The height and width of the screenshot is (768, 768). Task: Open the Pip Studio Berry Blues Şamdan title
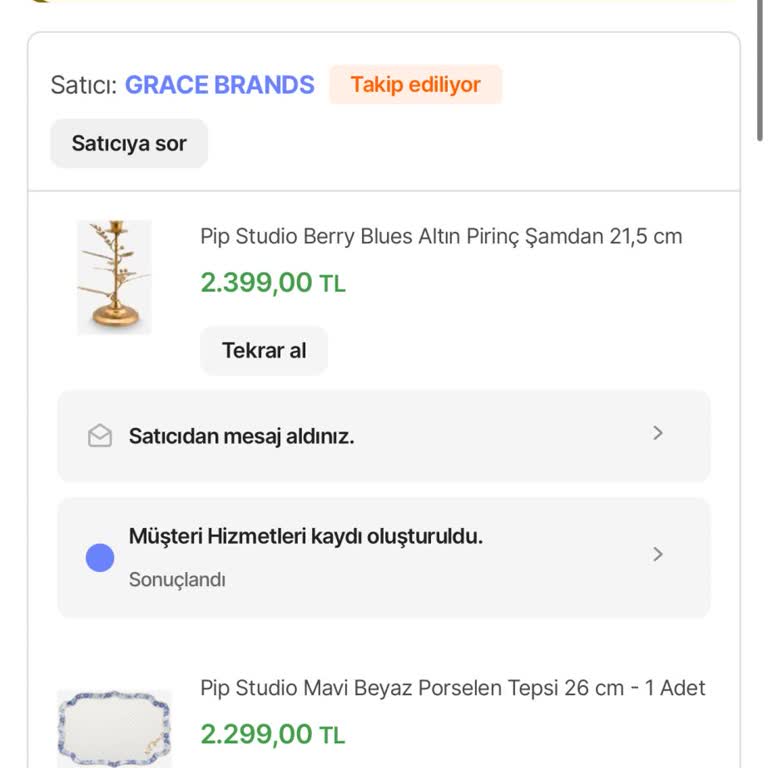tap(441, 237)
